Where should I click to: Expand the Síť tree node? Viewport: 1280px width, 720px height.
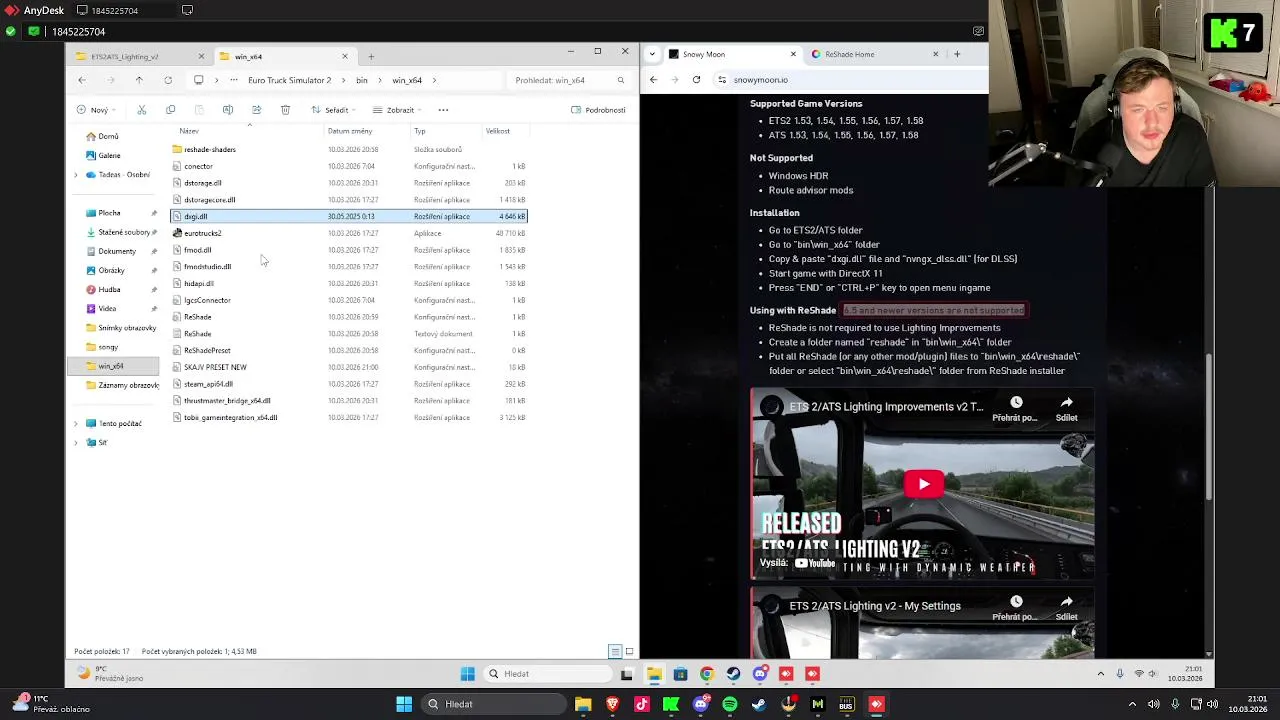(76, 442)
